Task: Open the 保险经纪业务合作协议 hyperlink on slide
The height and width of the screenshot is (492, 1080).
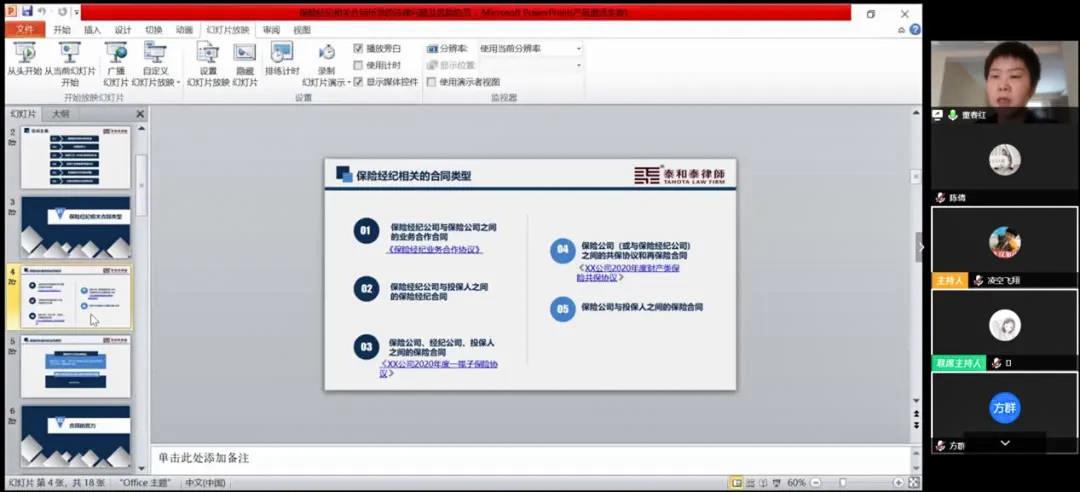Action: point(435,250)
